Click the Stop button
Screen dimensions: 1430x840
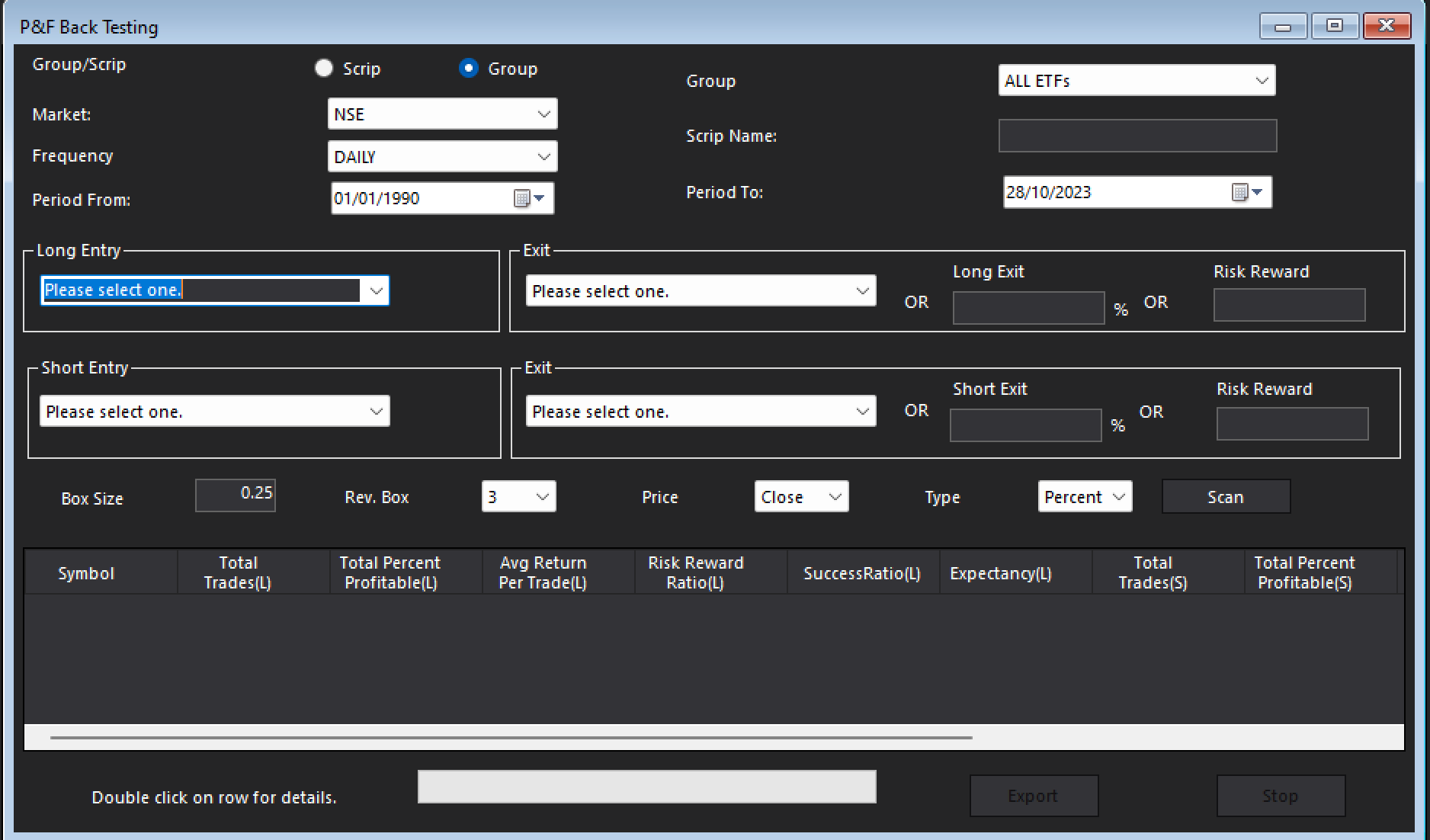tap(1281, 796)
